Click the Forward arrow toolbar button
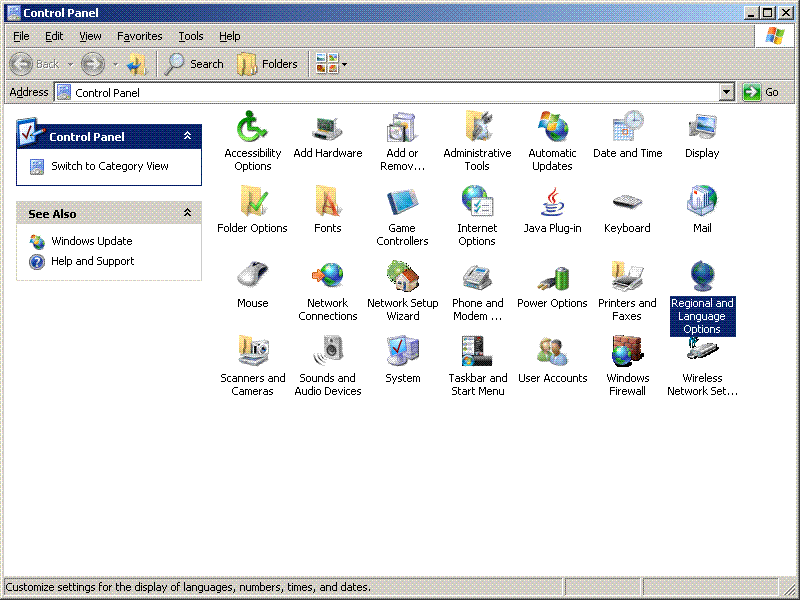800x600 pixels. tap(93, 64)
